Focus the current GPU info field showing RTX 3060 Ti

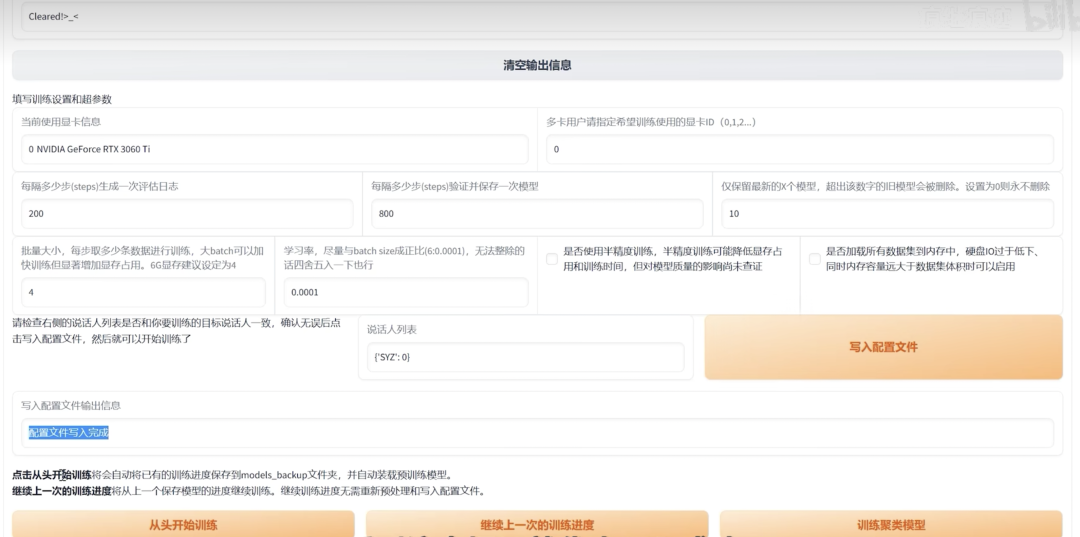(x=274, y=149)
